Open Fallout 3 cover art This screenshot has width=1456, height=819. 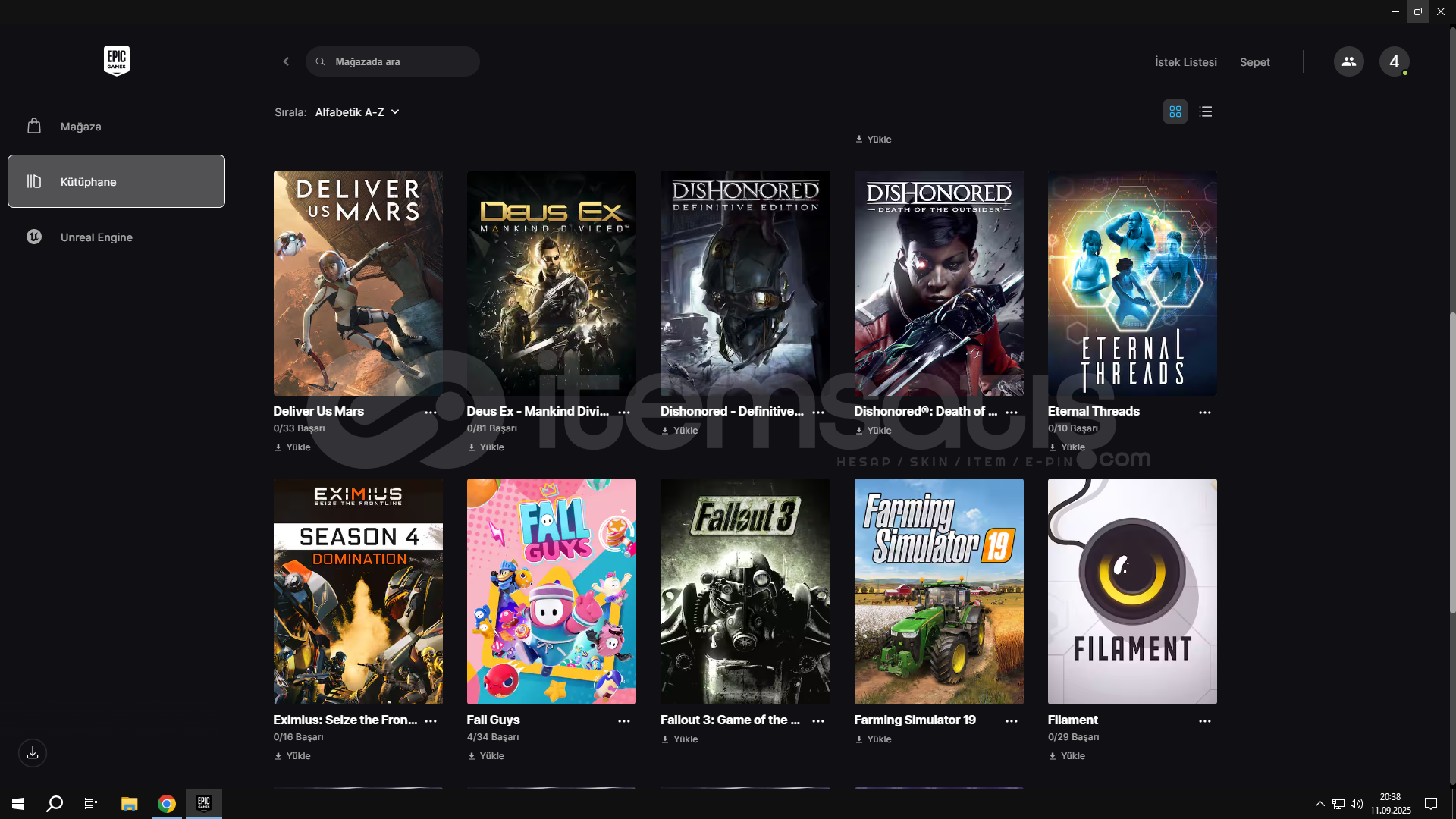tap(745, 591)
